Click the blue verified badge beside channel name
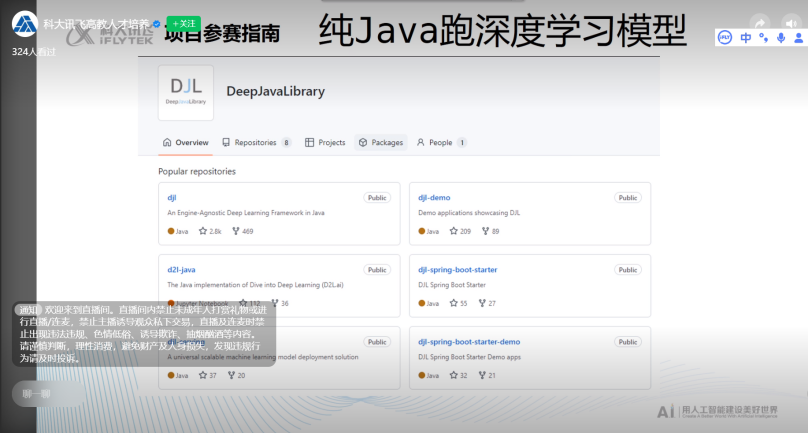Image resolution: width=808 pixels, height=433 pixels. [x=157, y=24]
